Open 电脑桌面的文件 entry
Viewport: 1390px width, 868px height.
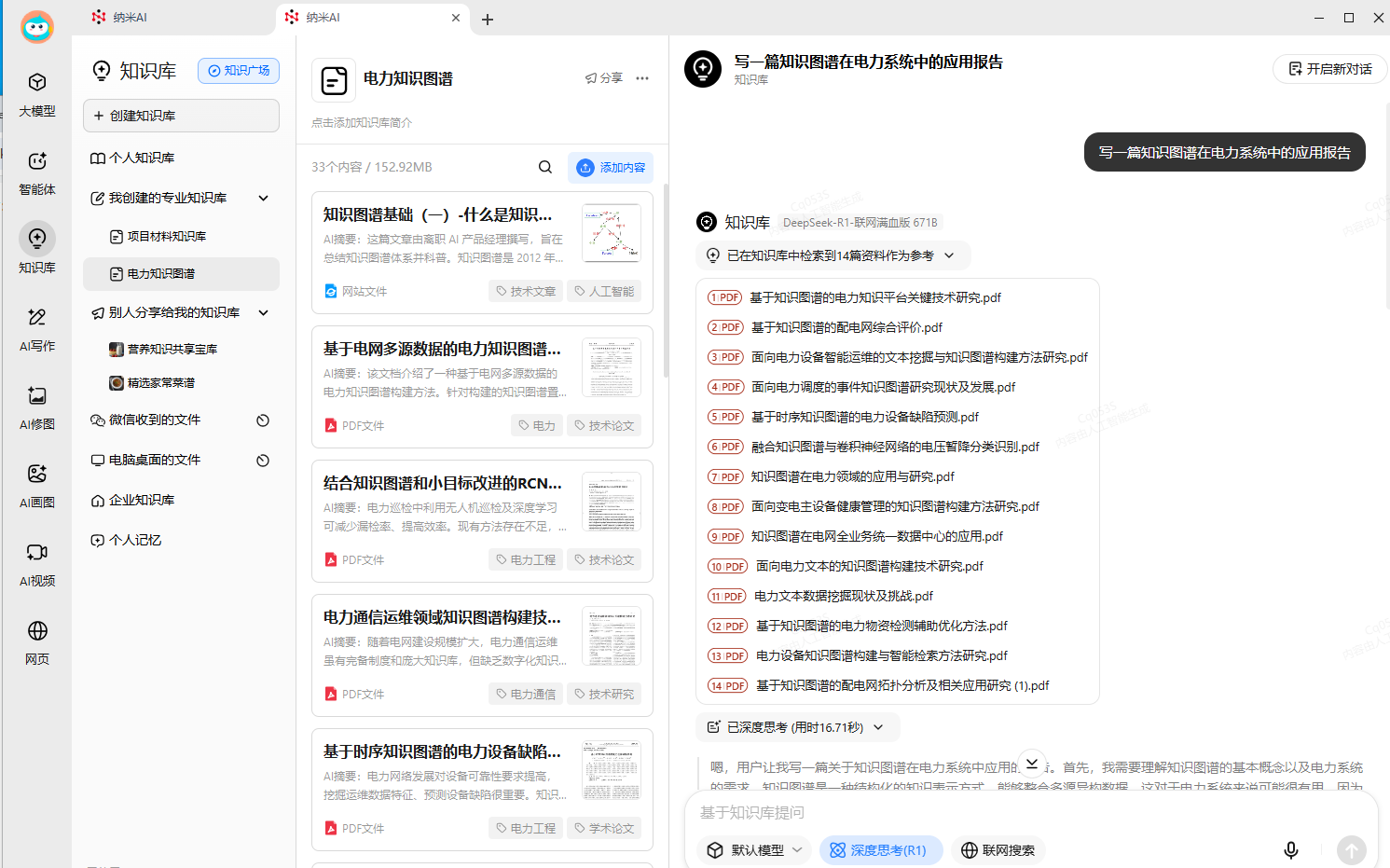155,461
